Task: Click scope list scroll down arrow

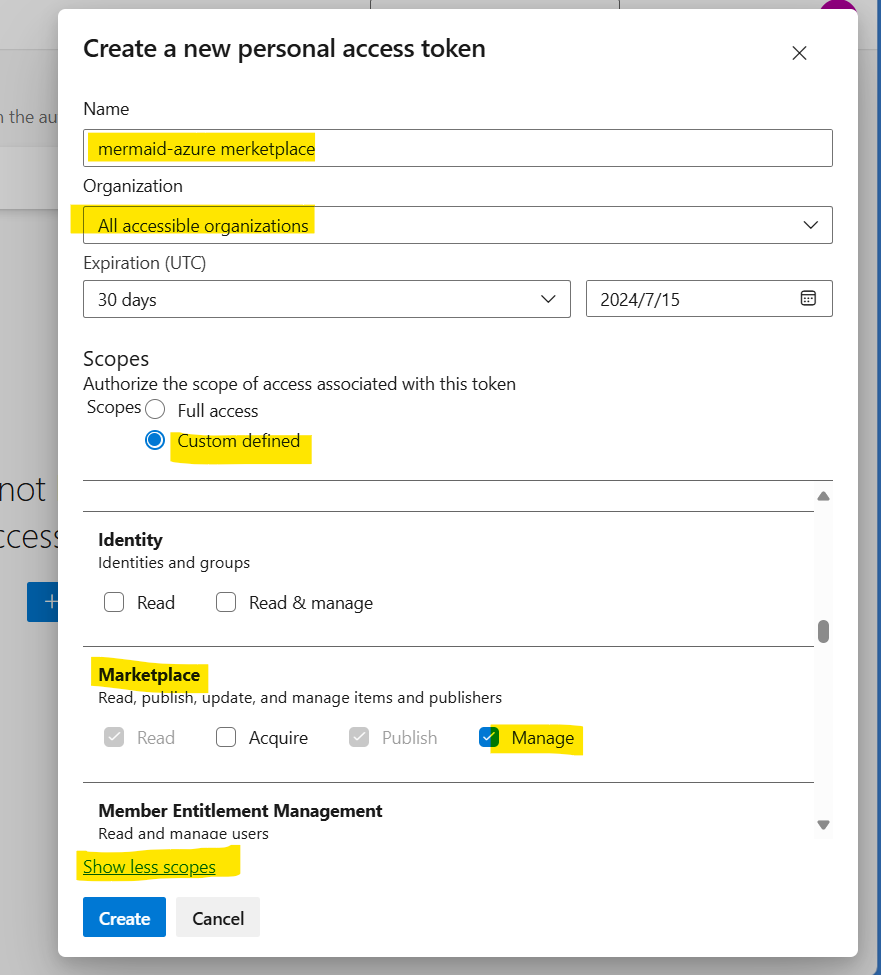Action: (823, 825)
